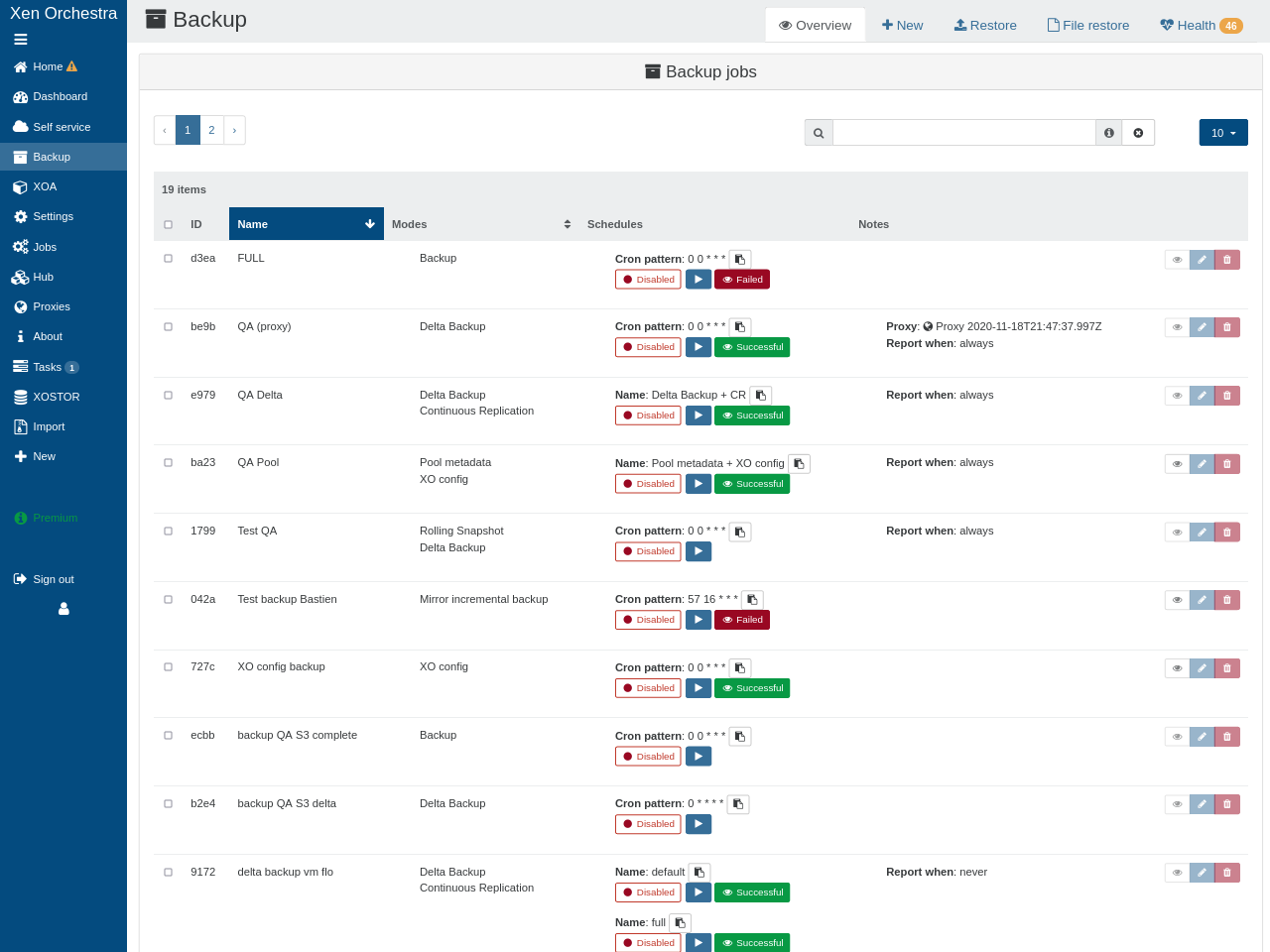Delete the QA (proxy) backup job
The height and width of the screenshot is (952, 1270).
pyautogui.click(x=1227, y=327)
